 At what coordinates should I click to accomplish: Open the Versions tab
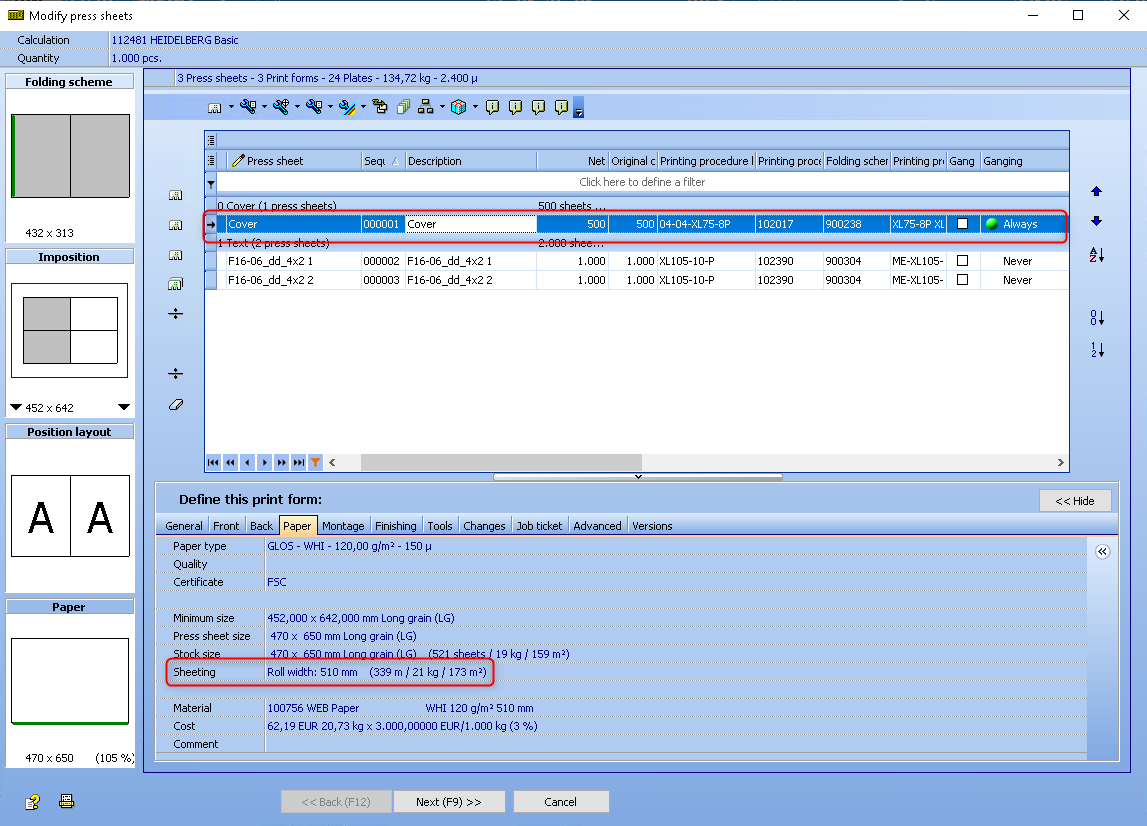[x=652, y=526]
